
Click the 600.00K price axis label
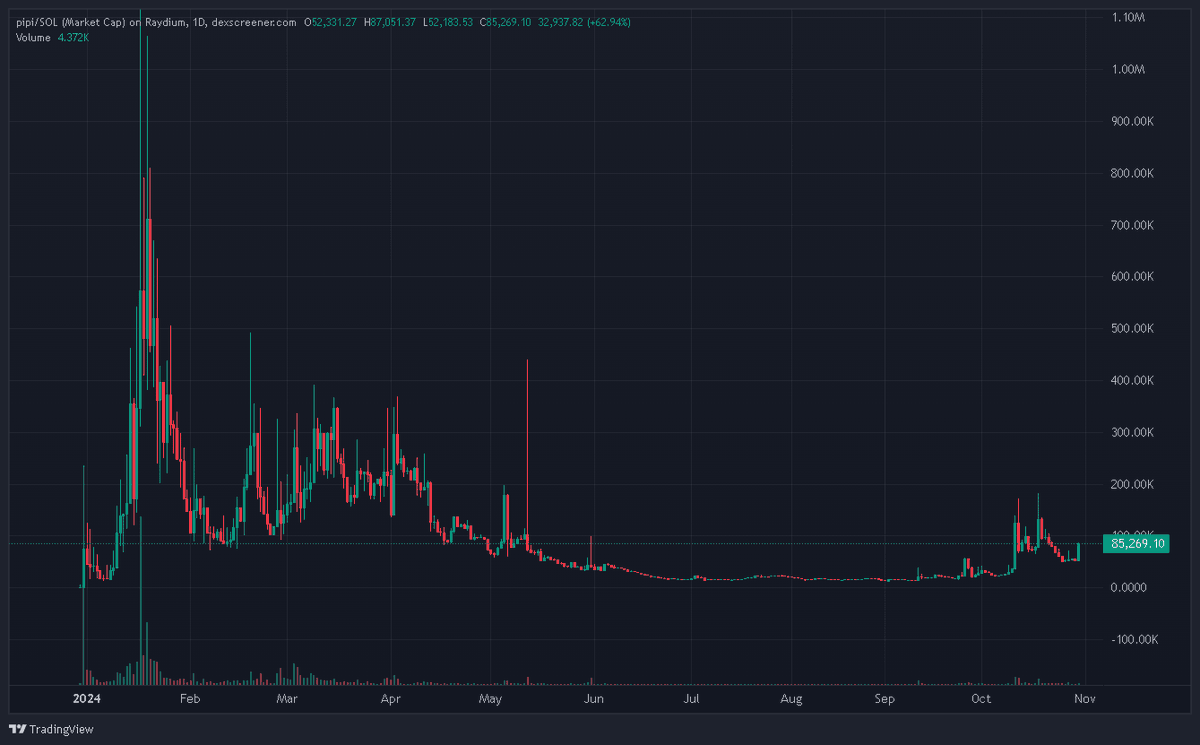click(1131, 277)
